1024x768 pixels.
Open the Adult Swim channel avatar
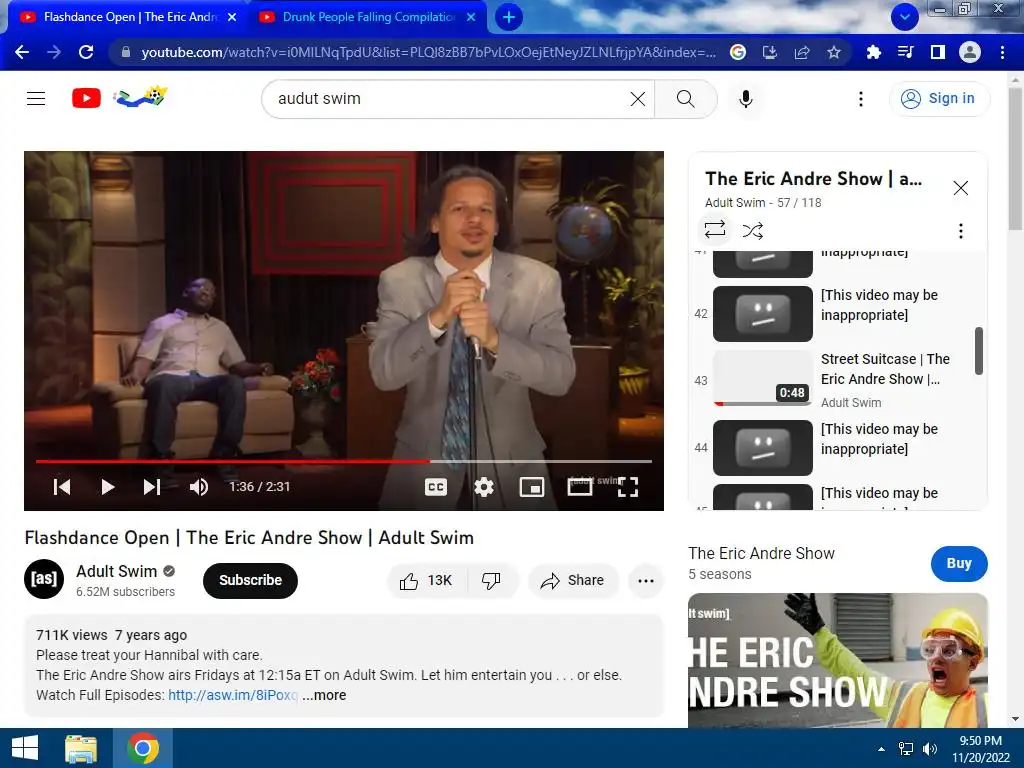(44, 579)
